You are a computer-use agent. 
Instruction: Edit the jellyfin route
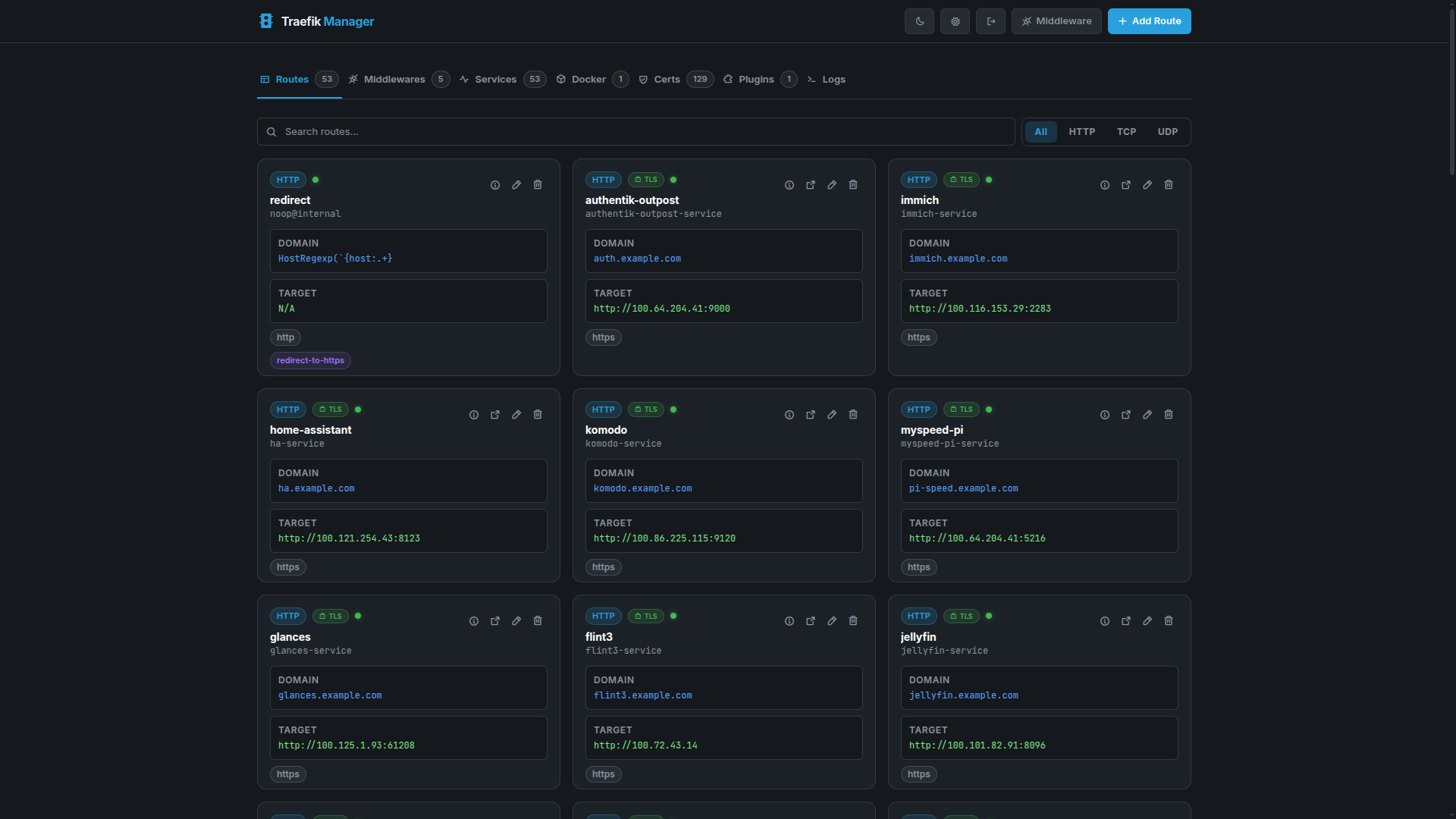[x=1147, y=620]
